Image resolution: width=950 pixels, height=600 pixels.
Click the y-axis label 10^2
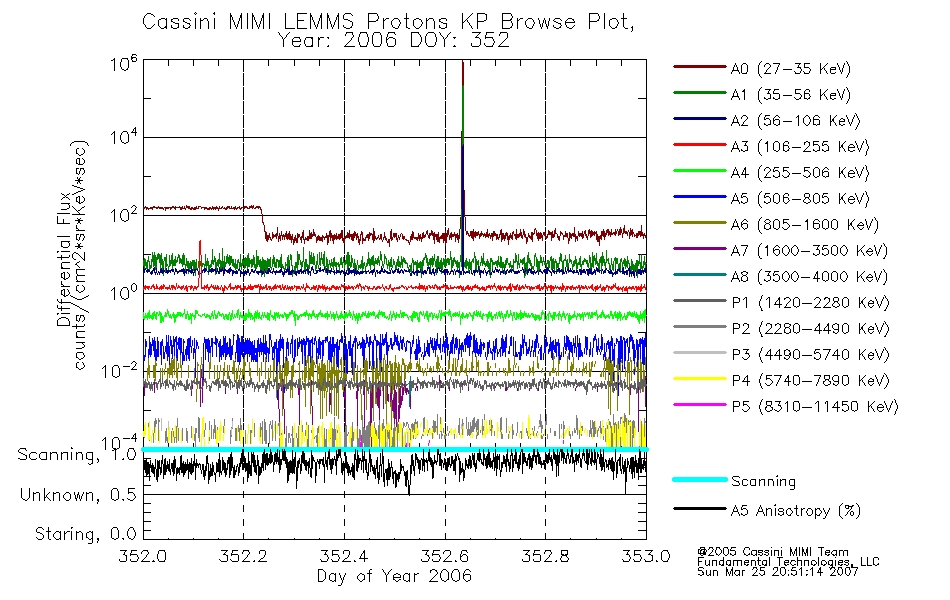point(124,215)
